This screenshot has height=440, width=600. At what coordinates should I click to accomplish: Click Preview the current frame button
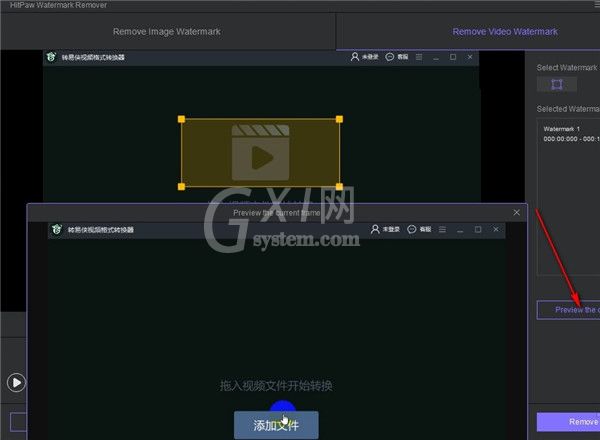[x=569, y=310]
